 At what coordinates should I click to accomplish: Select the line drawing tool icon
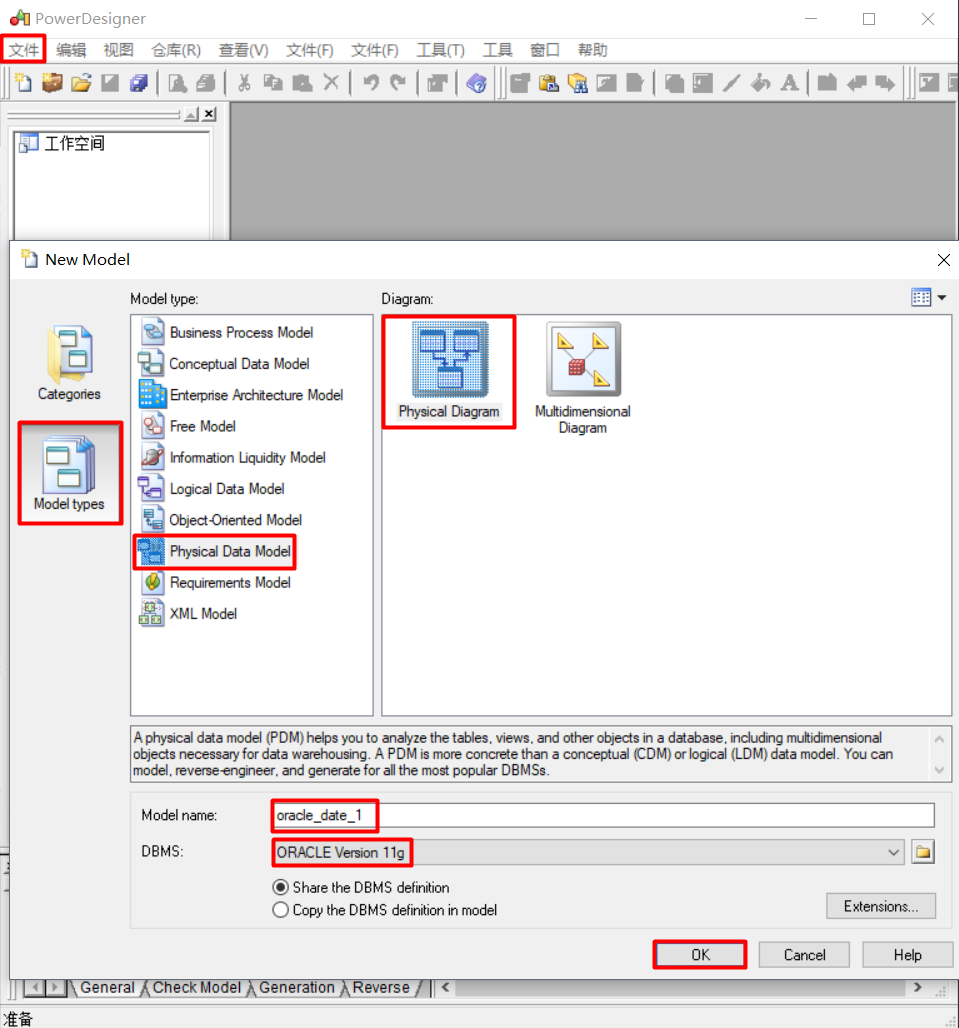(732, 83)
